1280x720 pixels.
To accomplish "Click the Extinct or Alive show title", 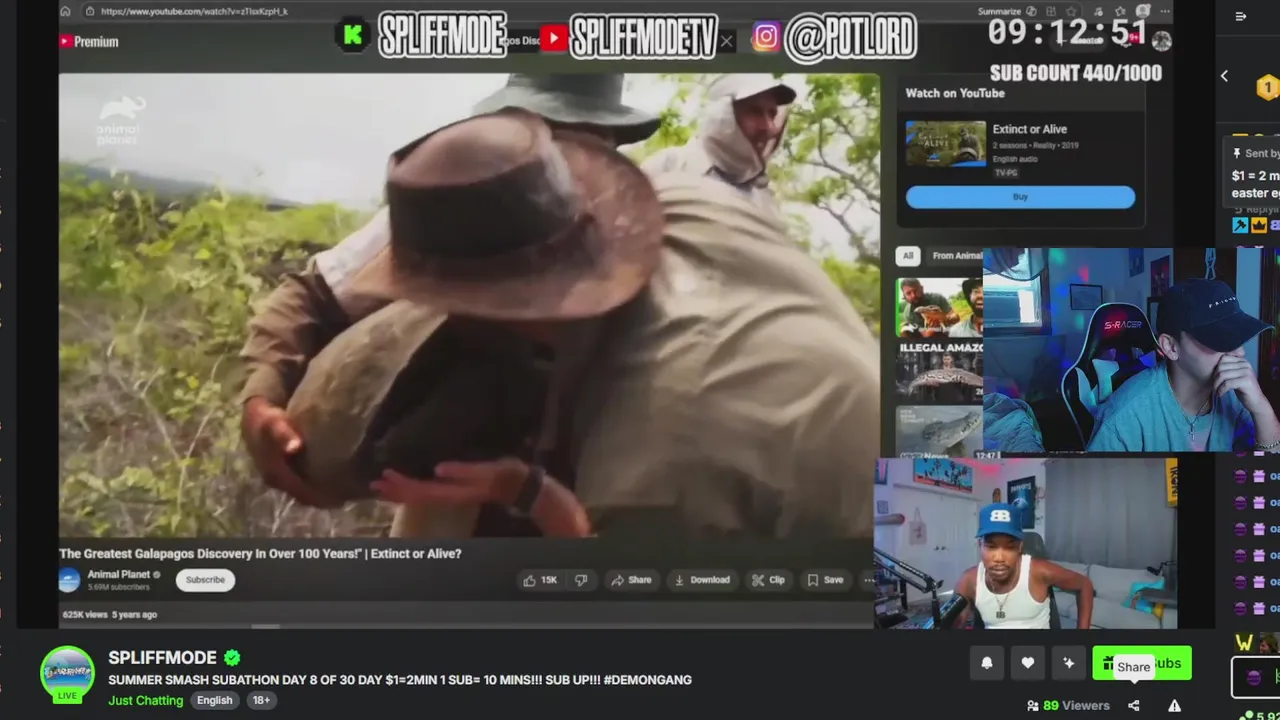I will tap(1029, 129).
